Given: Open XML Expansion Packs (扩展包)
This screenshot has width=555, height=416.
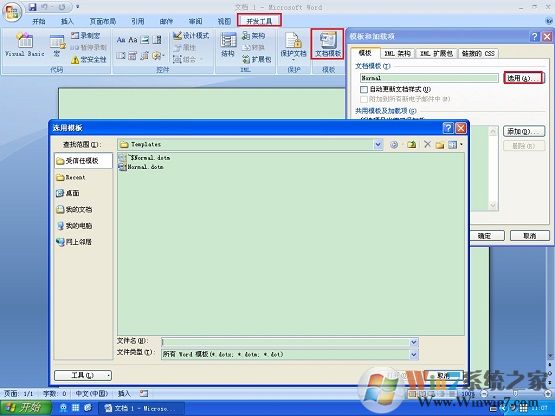Looking at the screenshot, I should 257,59.
